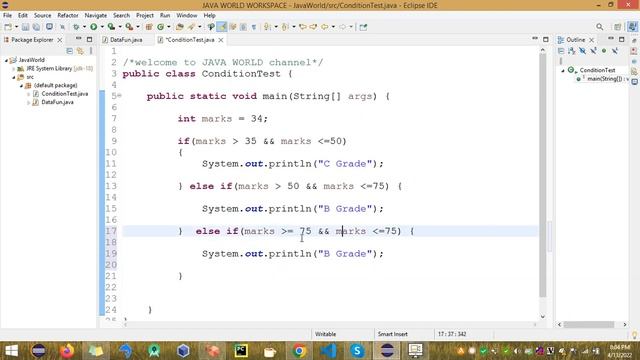Collapse the (default package) node
Image resolution: width=640 pixels, height=360 pixels.
(21, 86)
